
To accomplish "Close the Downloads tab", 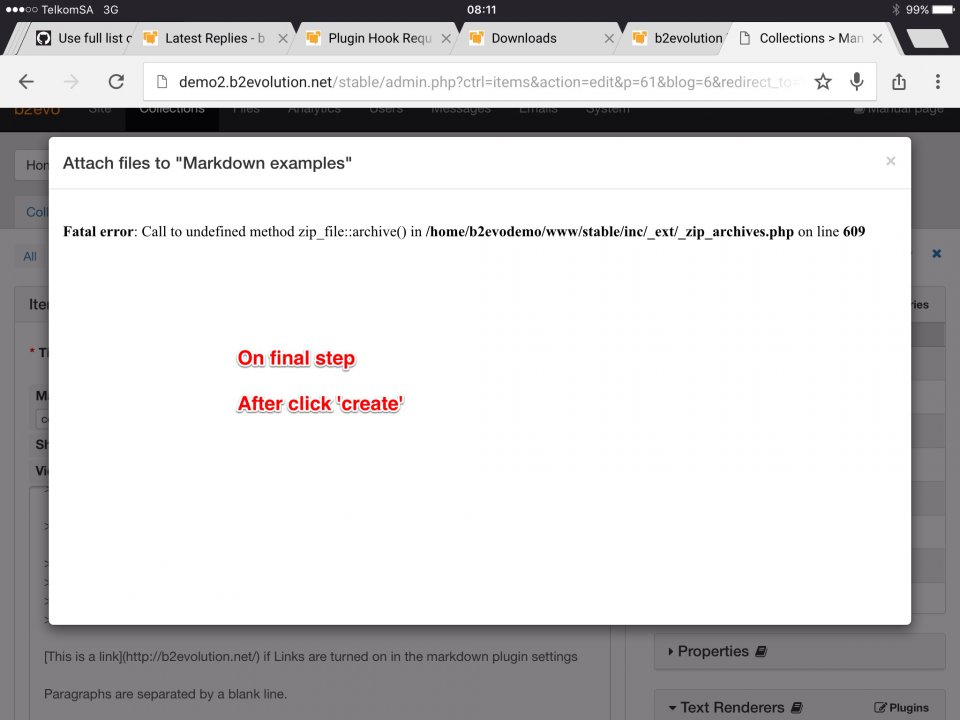I will click(x=609, y=39).
